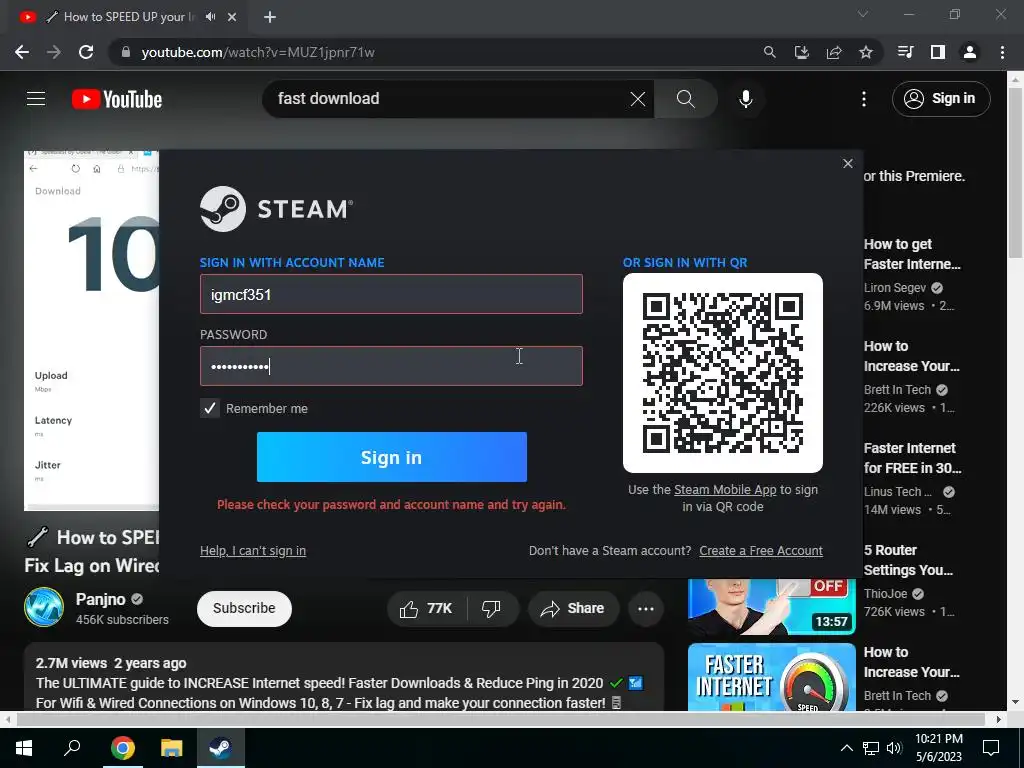Click FASTER INTERNET thumbnail
Image resolution: width=1024 pixels, height=768 pixels.
coord(771,677)
